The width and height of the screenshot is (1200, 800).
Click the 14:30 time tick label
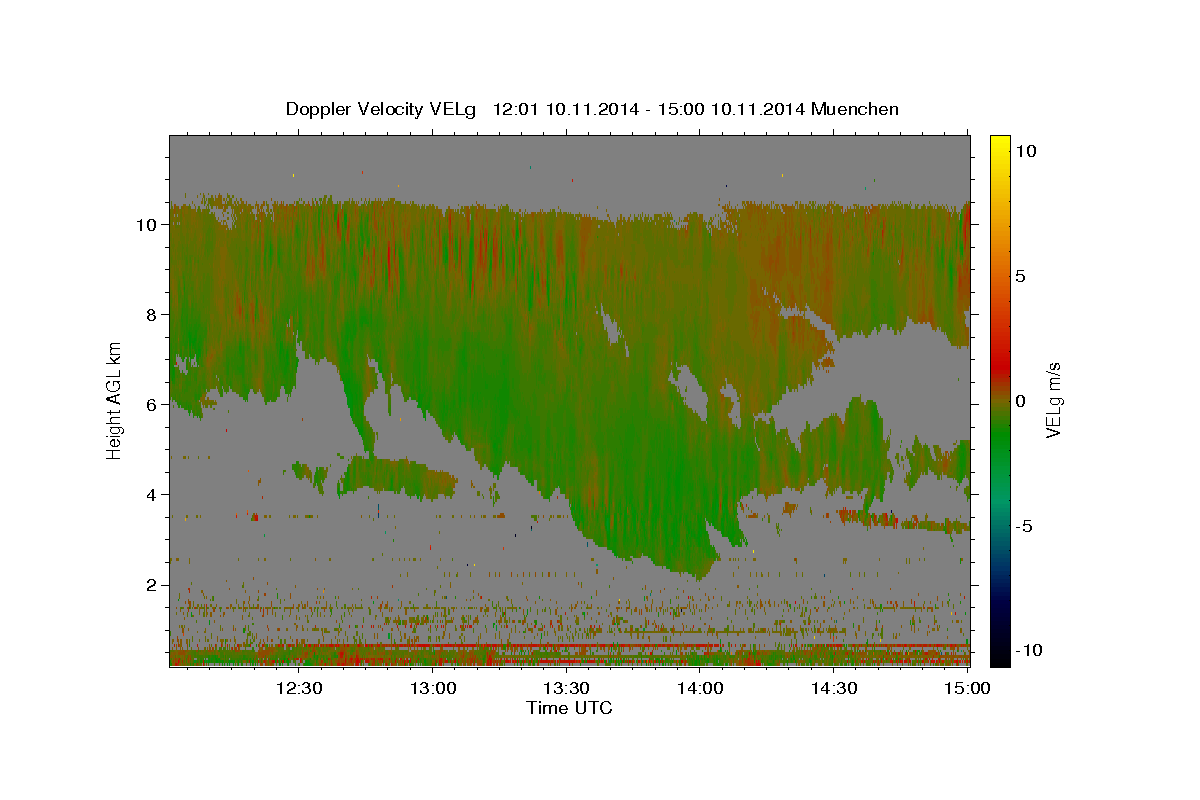(x=834, y=688)
